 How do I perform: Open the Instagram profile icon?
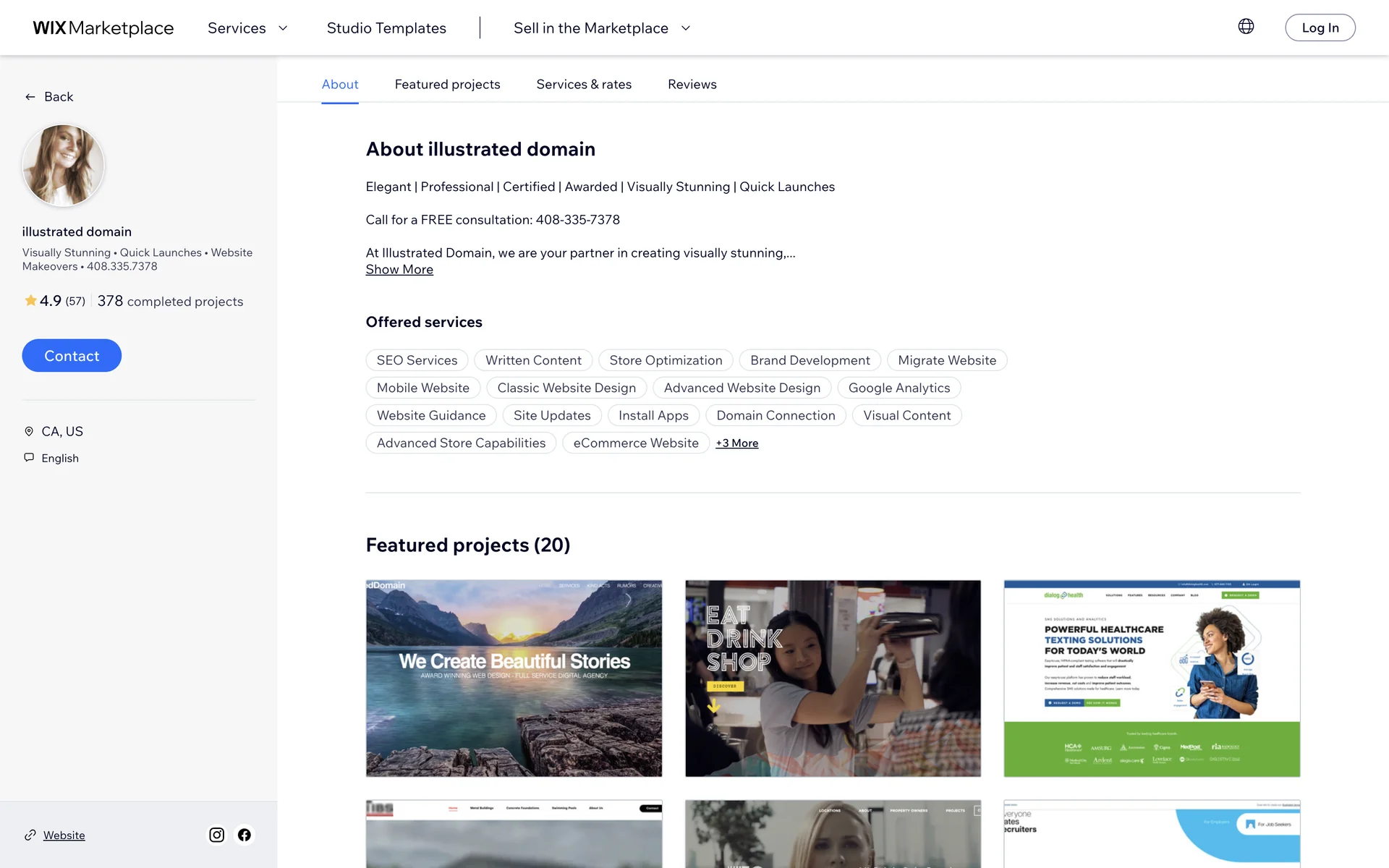point(216,835)
